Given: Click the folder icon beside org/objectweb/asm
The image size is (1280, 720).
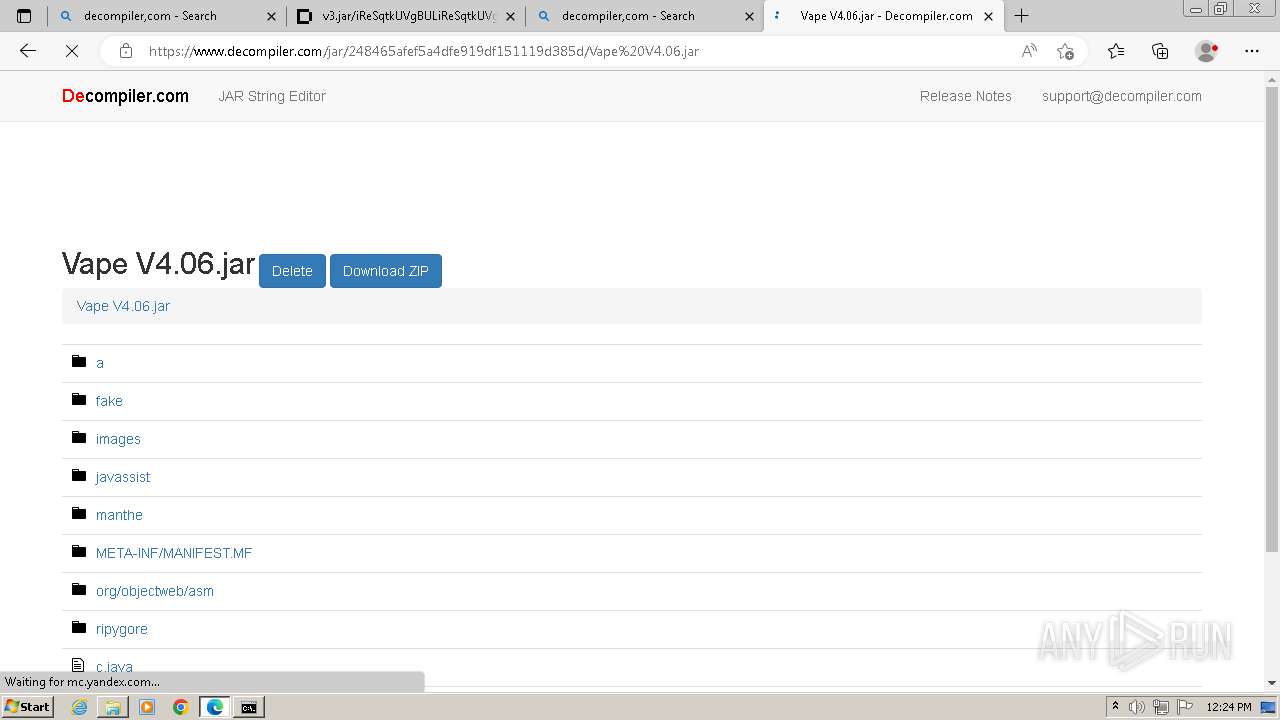Looking at the screenshot, I should (79, 589).
